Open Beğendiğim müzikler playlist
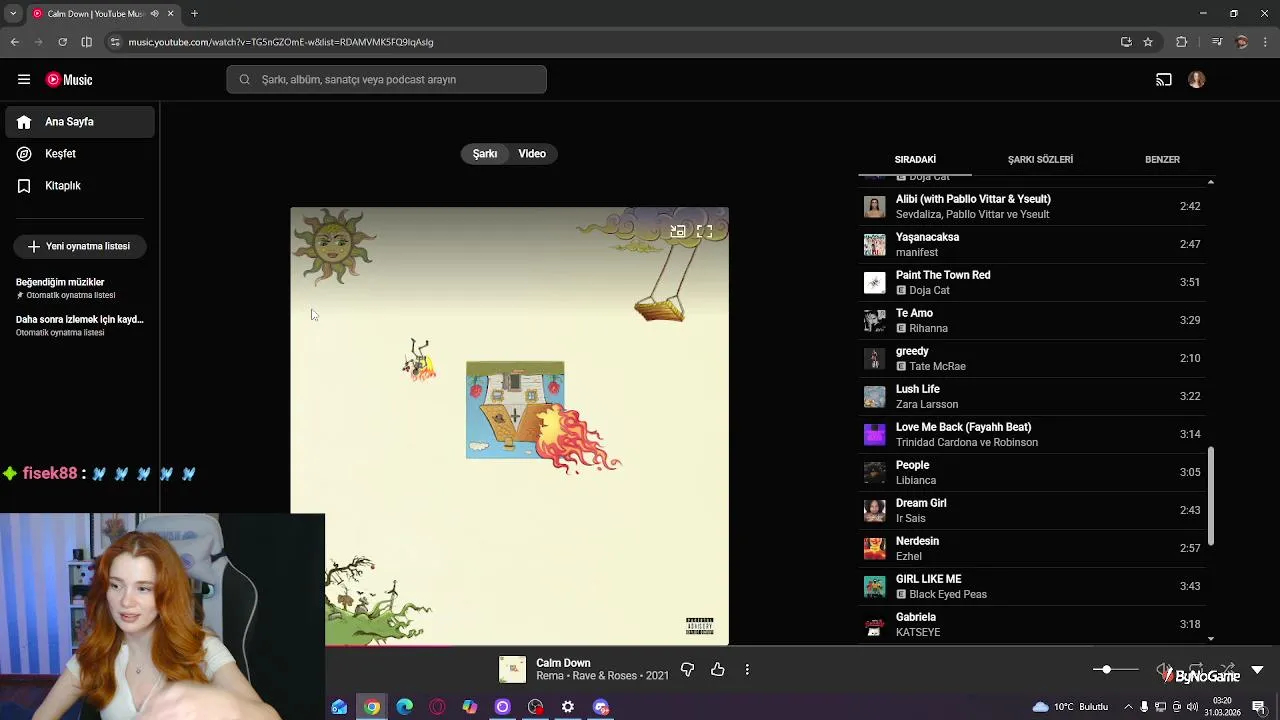 (x=80, y=288)
